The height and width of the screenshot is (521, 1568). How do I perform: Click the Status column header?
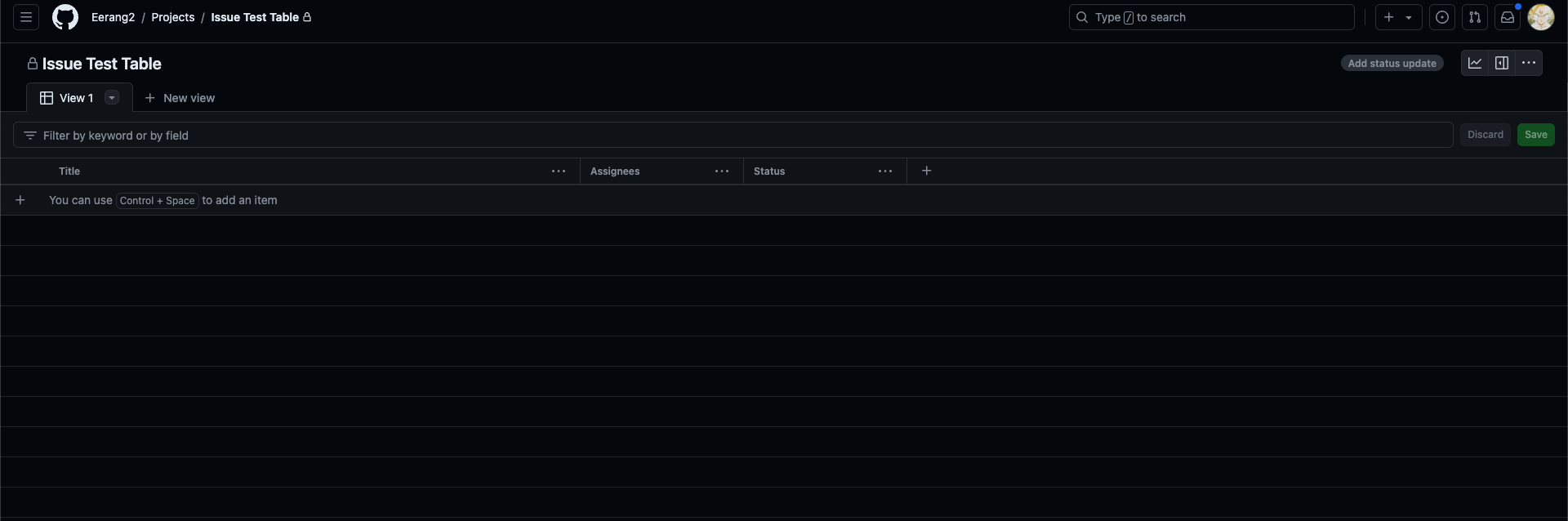coord(769,171)
